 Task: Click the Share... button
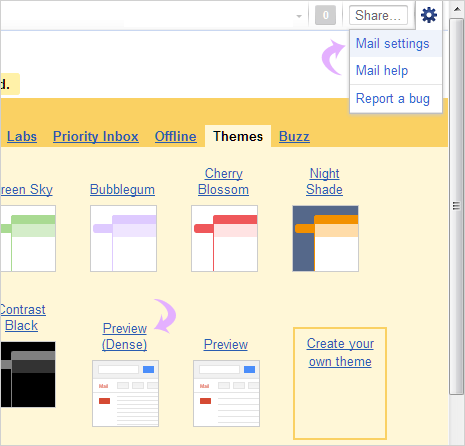click(x=378, y=15)
